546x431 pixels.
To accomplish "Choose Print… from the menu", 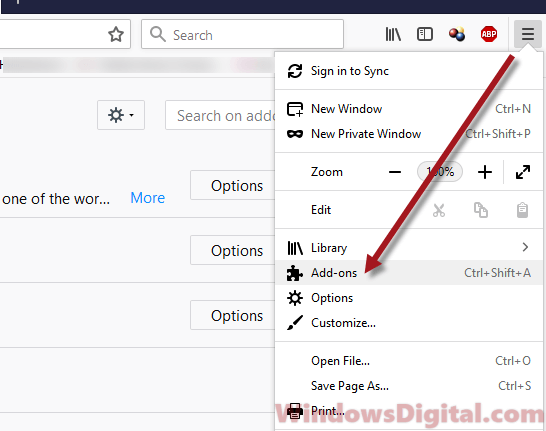I will click(409, 411).
